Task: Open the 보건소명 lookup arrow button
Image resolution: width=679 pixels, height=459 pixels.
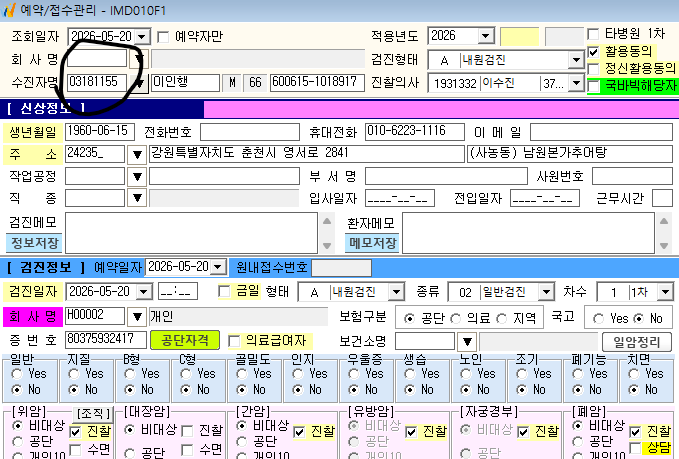Action: point(467,342)
